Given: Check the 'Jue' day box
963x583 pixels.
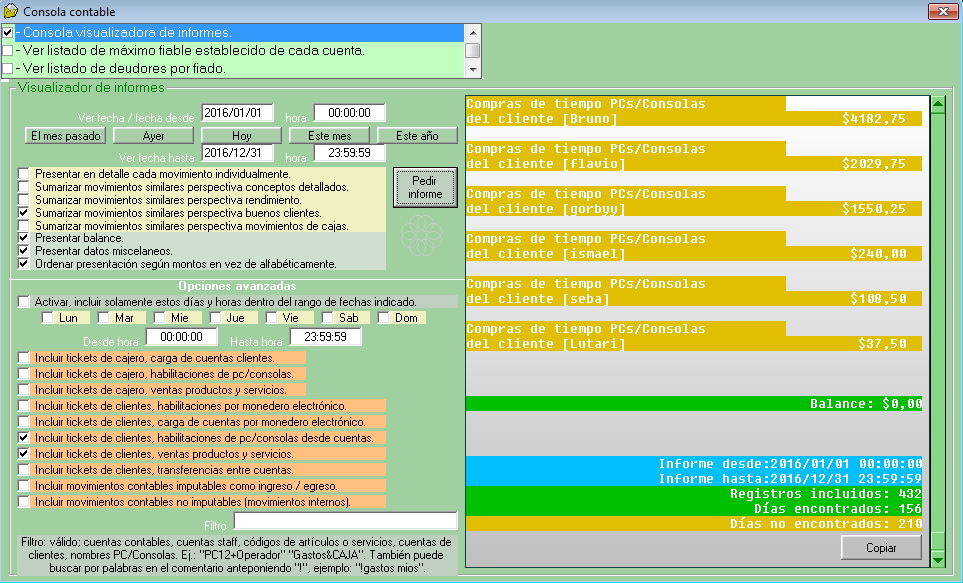Looking at the screenshot, I should click(x=216, y=318).
